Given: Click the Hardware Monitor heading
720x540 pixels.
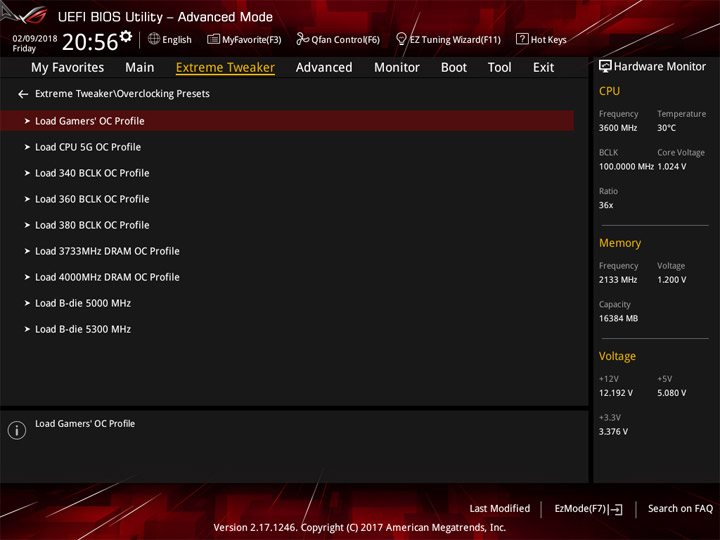Looking at the screenshot, I should pyautogui.click(x=660, y=67).
